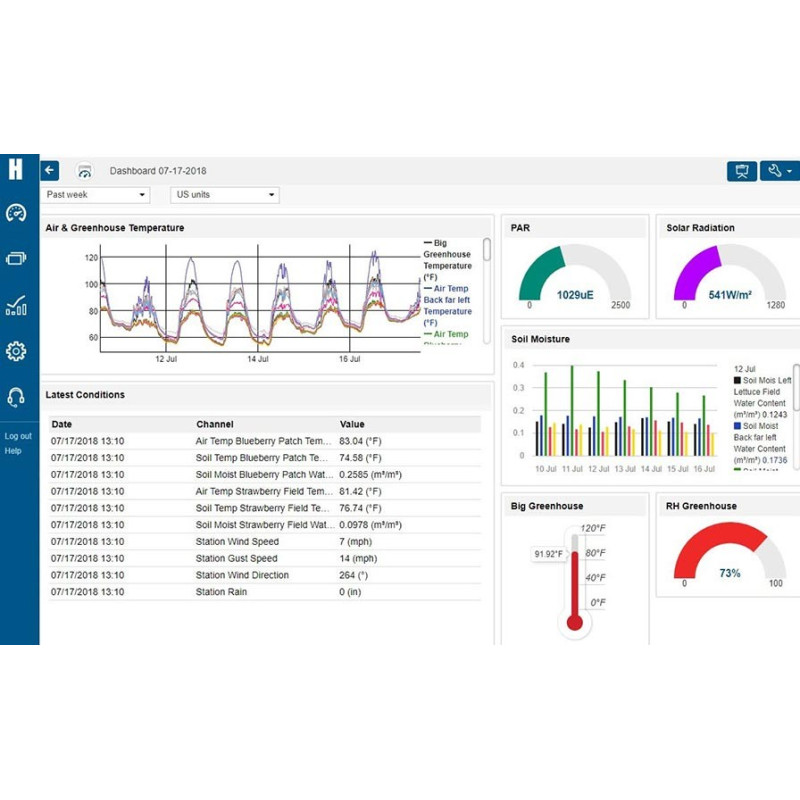Open the support headset icon
The width and height of the screenshot is (800, 800).
(16, 397)
